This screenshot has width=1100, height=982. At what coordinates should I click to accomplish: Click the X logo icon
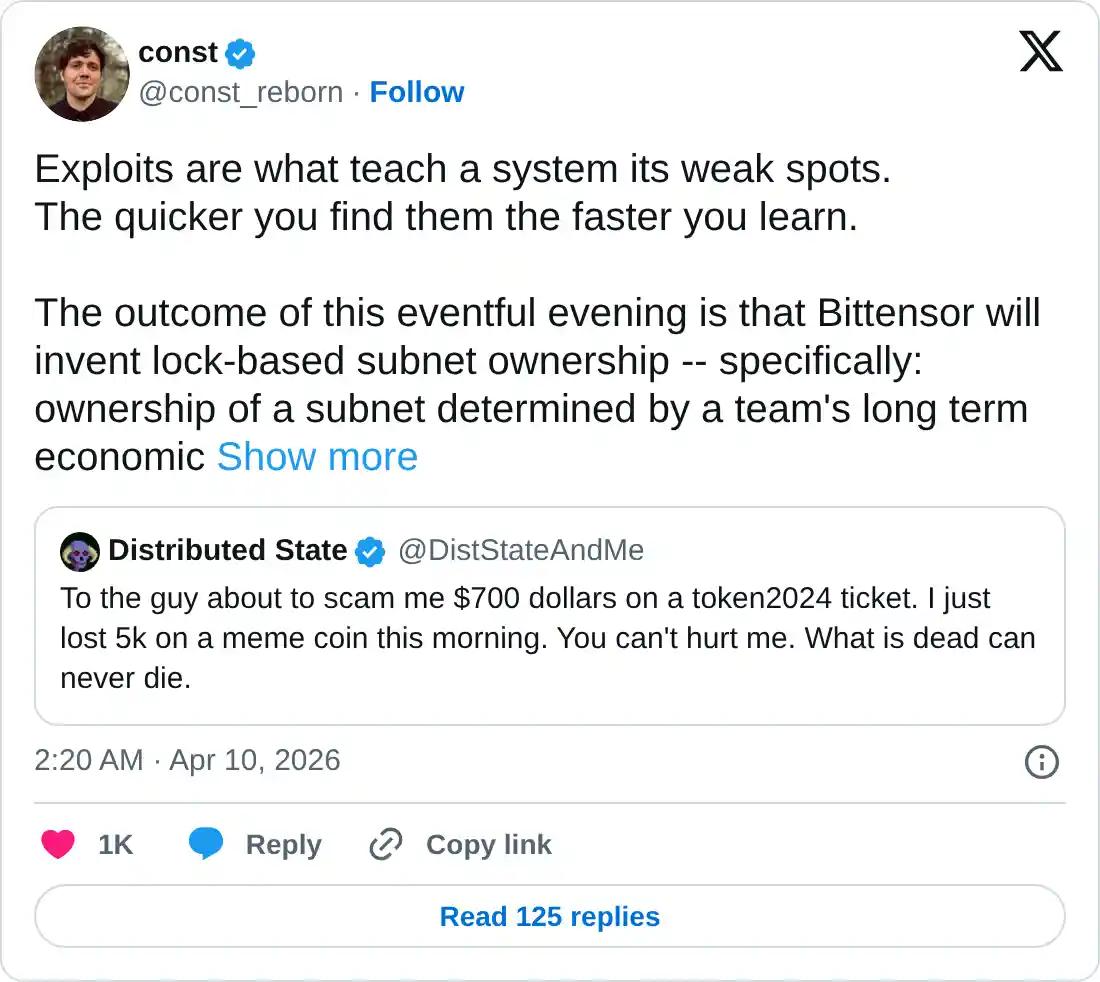coord(1041,51)
